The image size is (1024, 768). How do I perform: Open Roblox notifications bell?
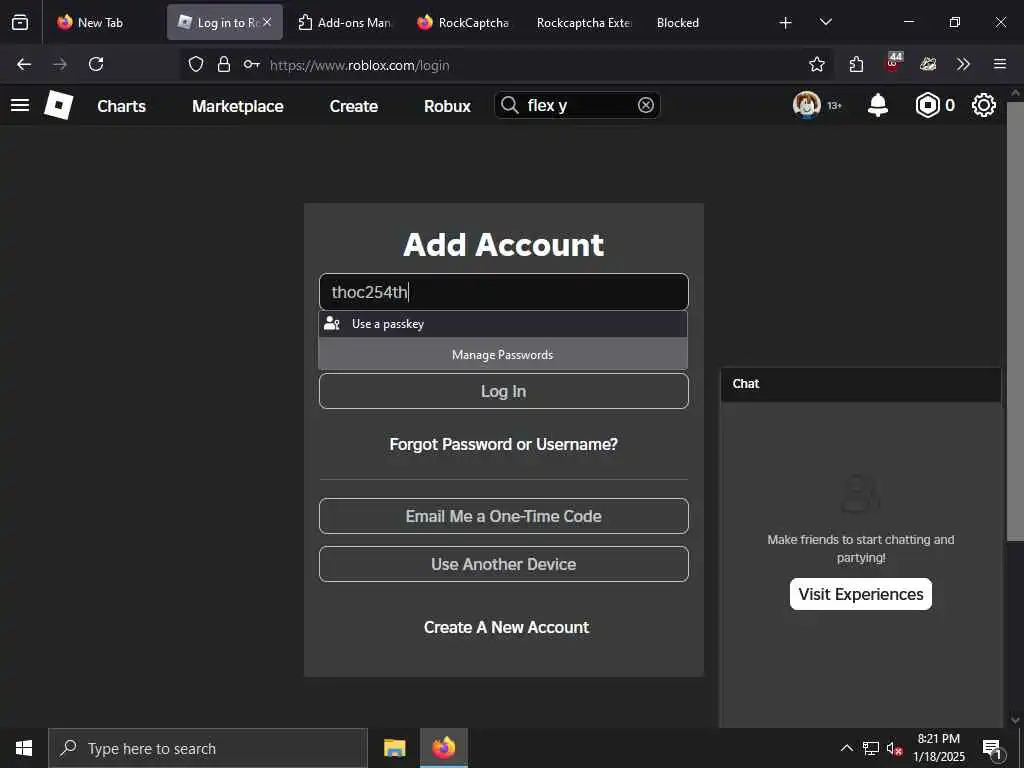pyautogui.click(x=878, y=105)
